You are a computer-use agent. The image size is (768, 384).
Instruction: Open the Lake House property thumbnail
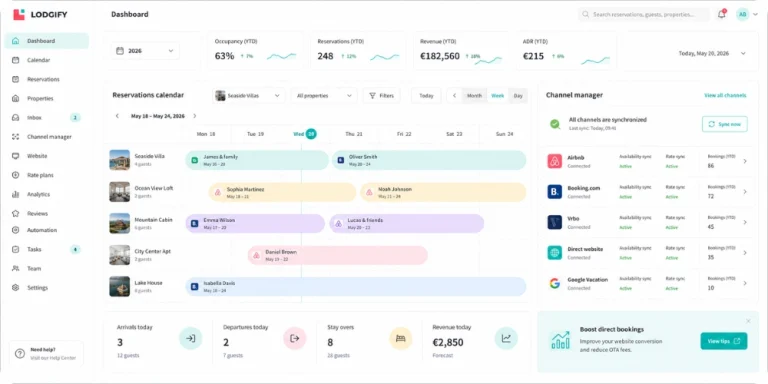pos(120,287)
